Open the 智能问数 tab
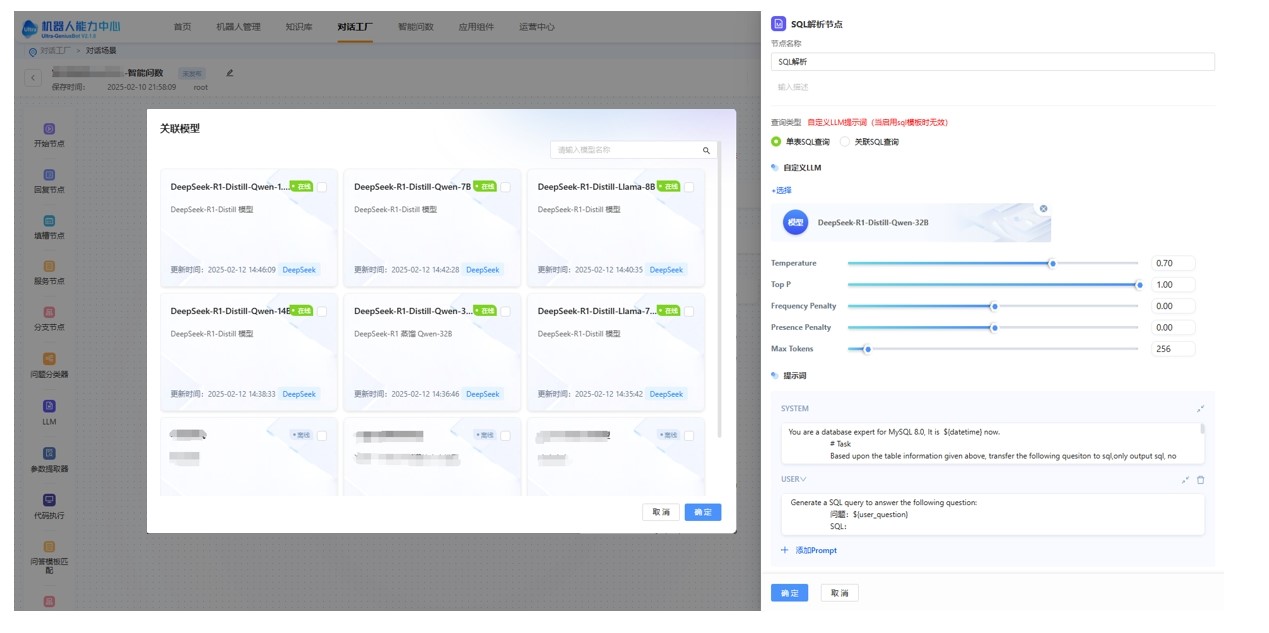Viewport: 1269px width, 633px height. (x=416, y=27)
